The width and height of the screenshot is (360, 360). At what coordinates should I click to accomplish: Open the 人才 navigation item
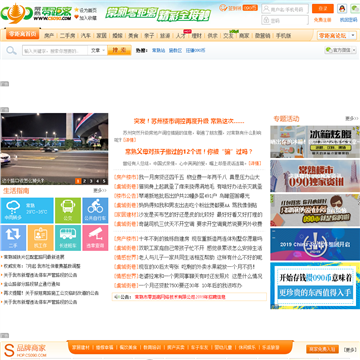181,36
